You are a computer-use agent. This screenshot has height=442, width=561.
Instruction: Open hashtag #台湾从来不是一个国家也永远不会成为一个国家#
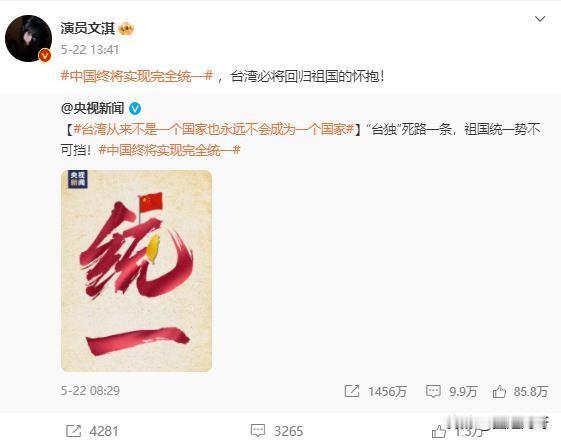tap(214, 129)
